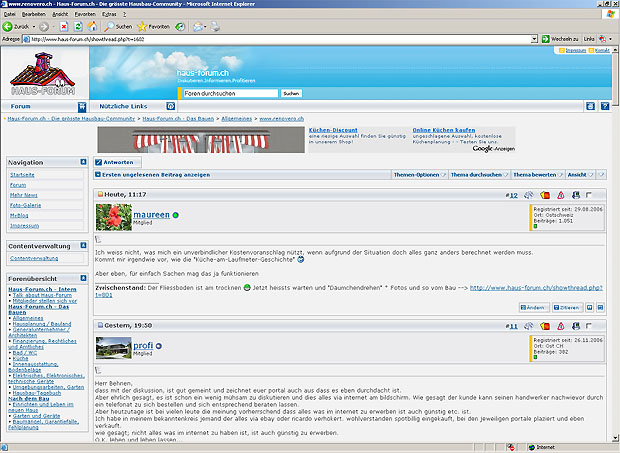Image resolution: width=620 pixels, height=453 pixels.
Task: Open the Mail envelope toolbar icon
Action: coord(198,26)
